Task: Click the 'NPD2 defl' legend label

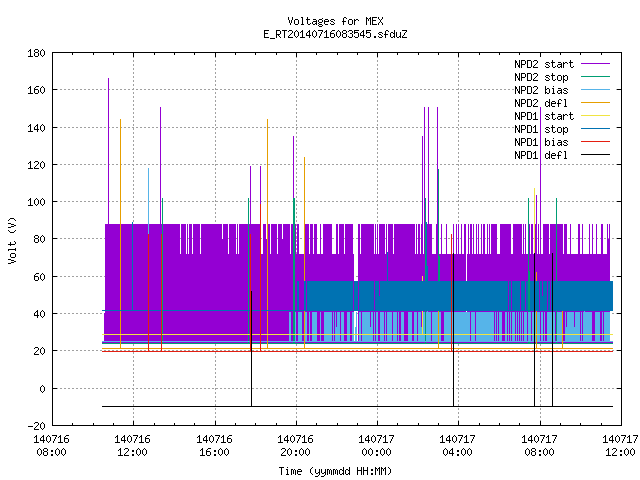Action: click(541, 103)
